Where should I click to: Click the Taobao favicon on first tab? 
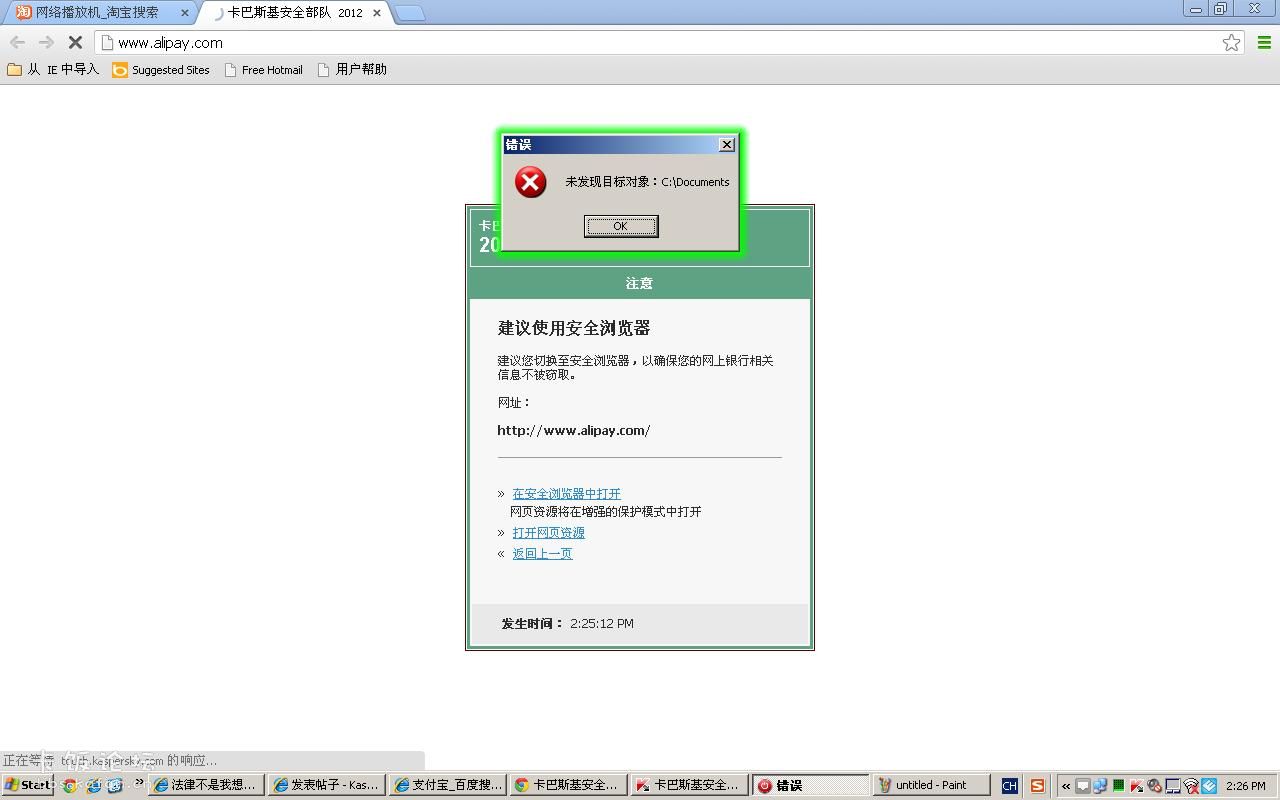click(24, 13)
